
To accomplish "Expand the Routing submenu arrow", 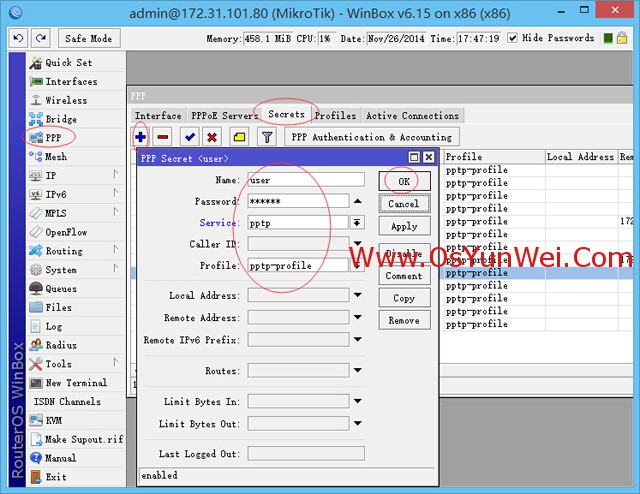I will (116, 249).
